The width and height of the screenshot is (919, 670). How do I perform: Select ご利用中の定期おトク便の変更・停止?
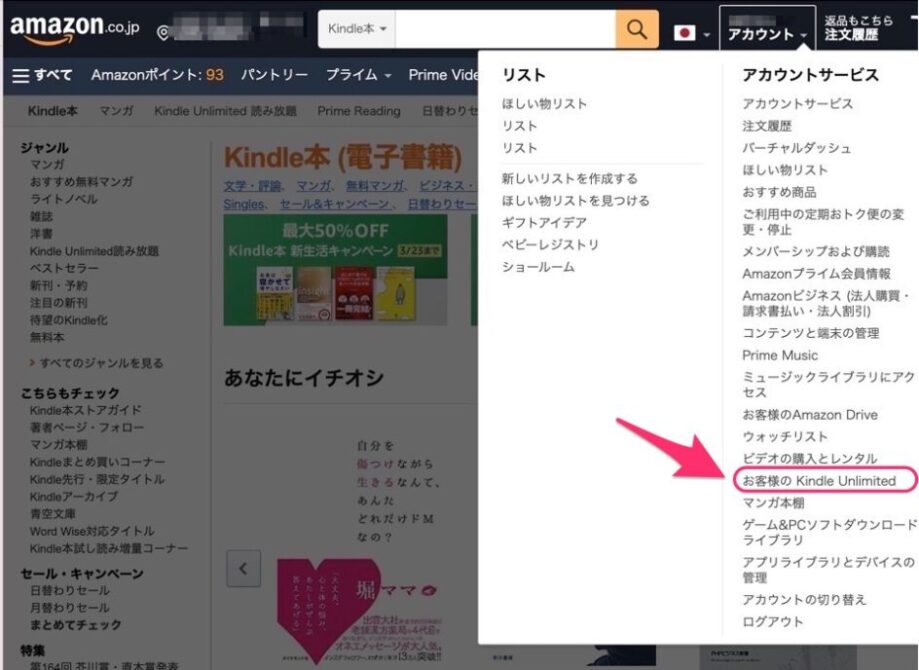pos(823,222)
